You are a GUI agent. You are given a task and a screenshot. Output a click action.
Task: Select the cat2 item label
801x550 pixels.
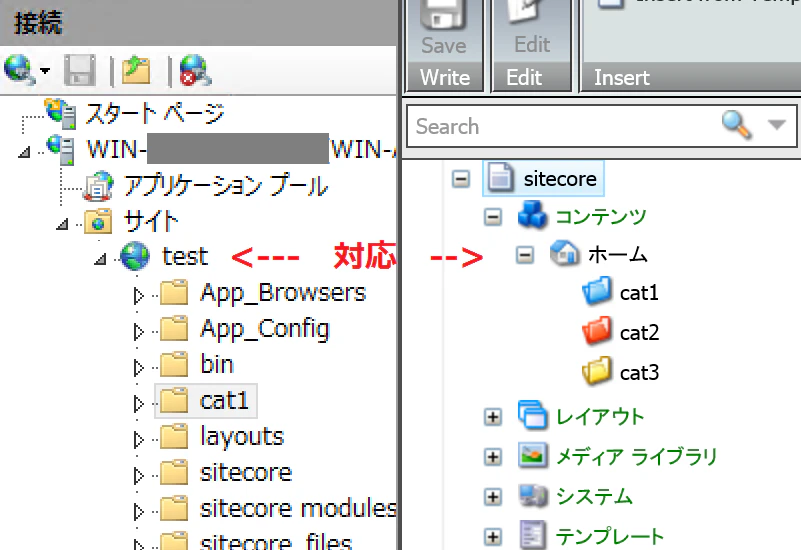point(640,333)
